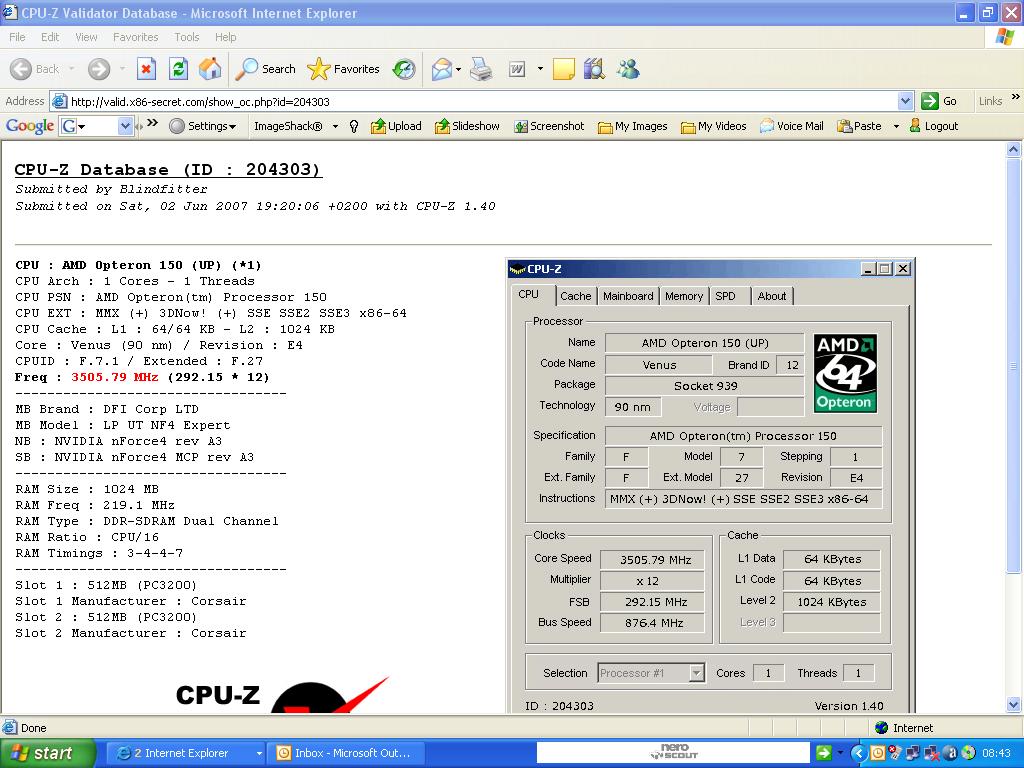This screenshot has width=1024, height=768.
Task: Open the File menu
Action: click(x=18, y=37)
